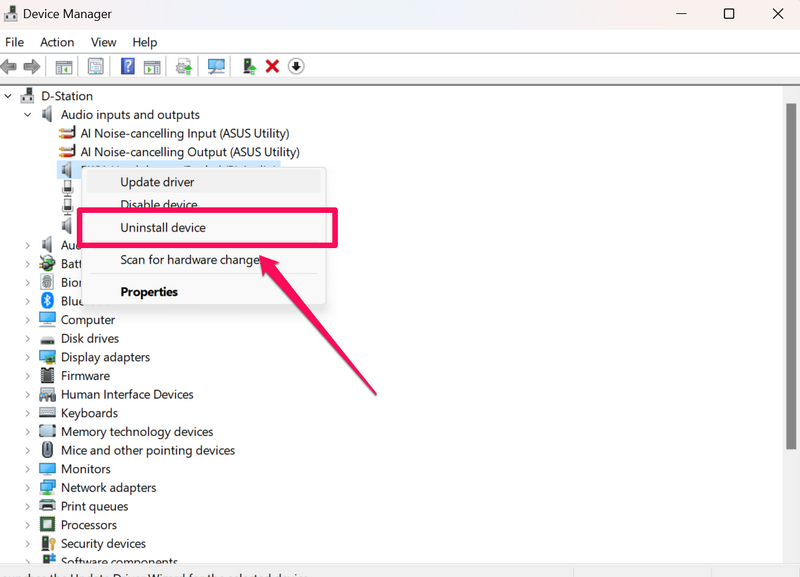Screen dimensions: 800x577
Task: Click the scan for hardware changes monitor icon
Action: (x=216, y=67)
